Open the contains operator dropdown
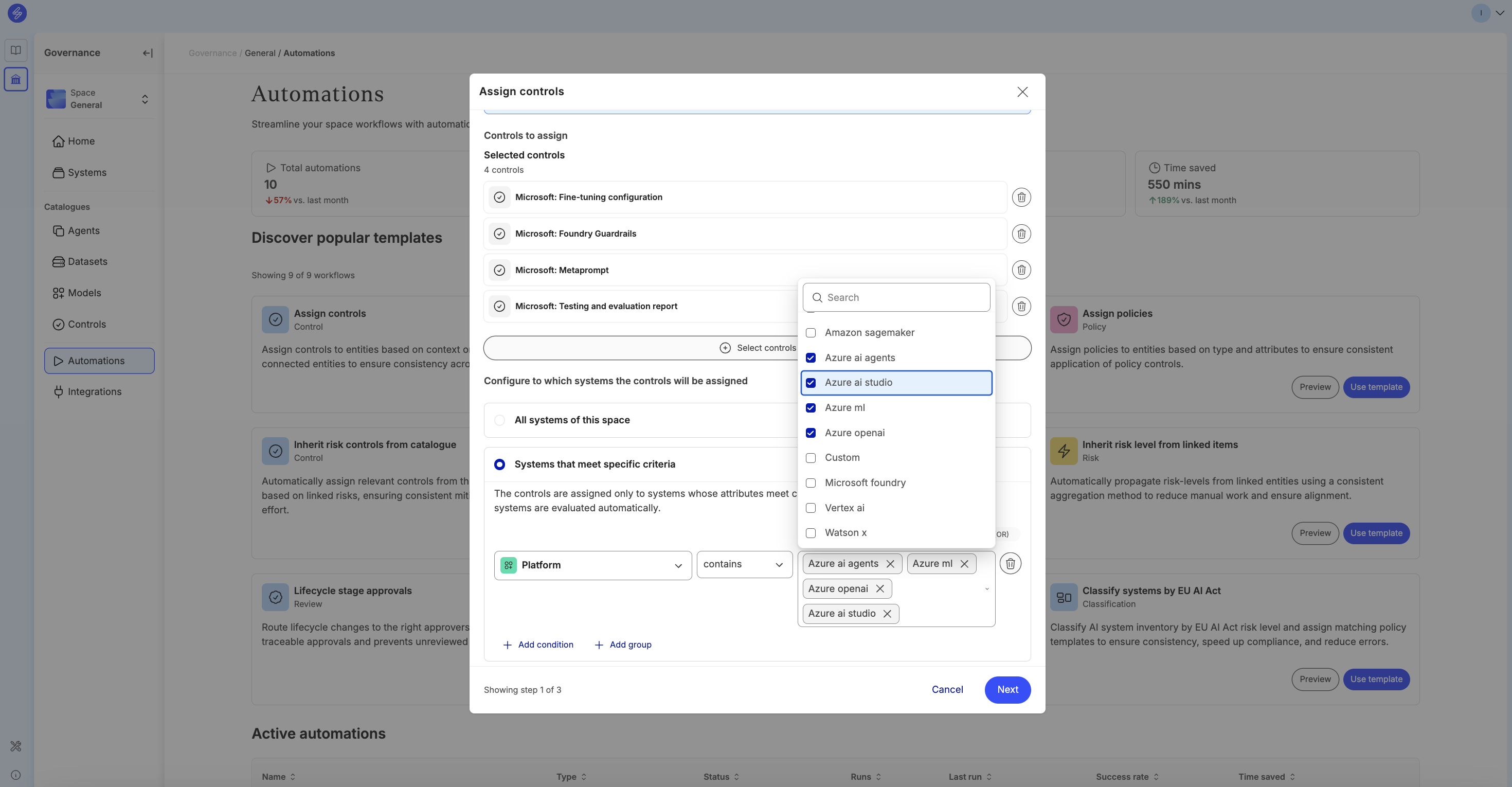 pos(744,565)
